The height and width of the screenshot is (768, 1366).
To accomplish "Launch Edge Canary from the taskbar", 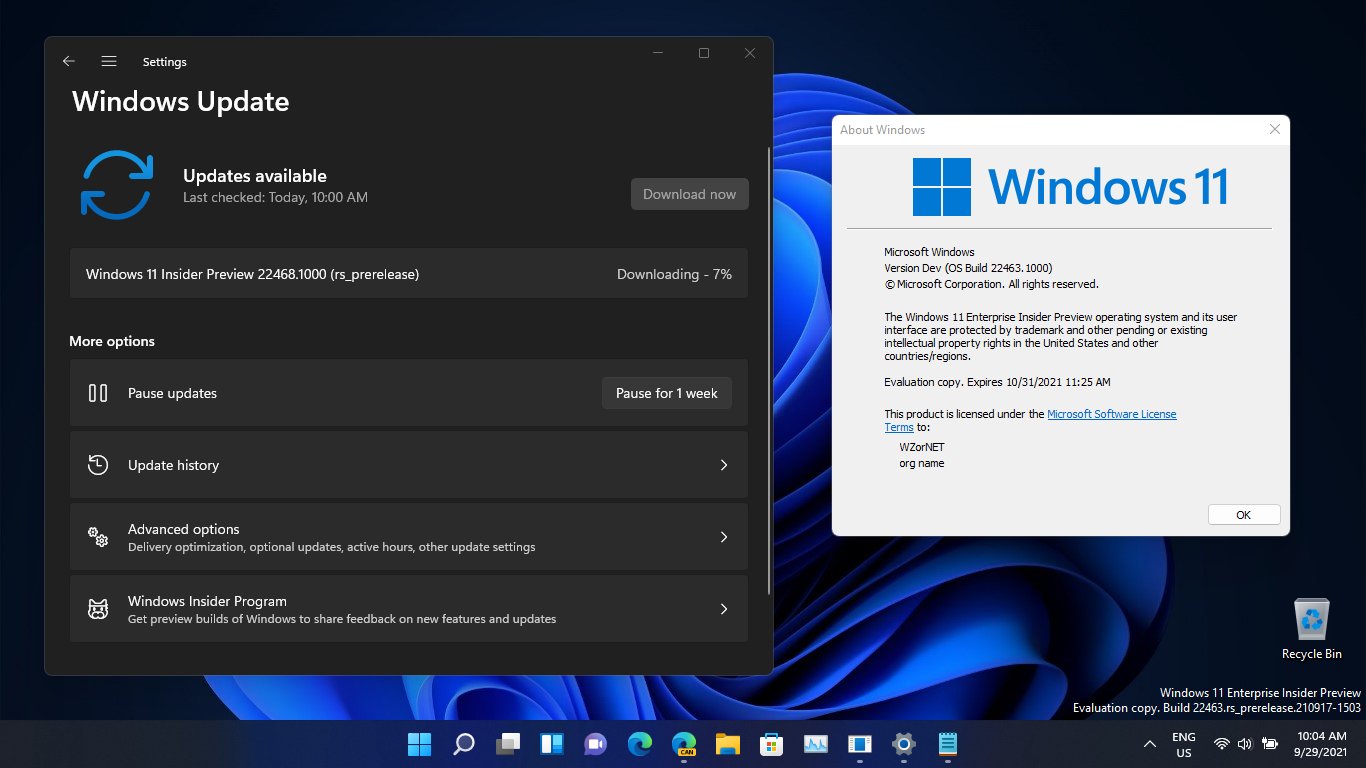I will pyautogui.click(x=684, y=744).
